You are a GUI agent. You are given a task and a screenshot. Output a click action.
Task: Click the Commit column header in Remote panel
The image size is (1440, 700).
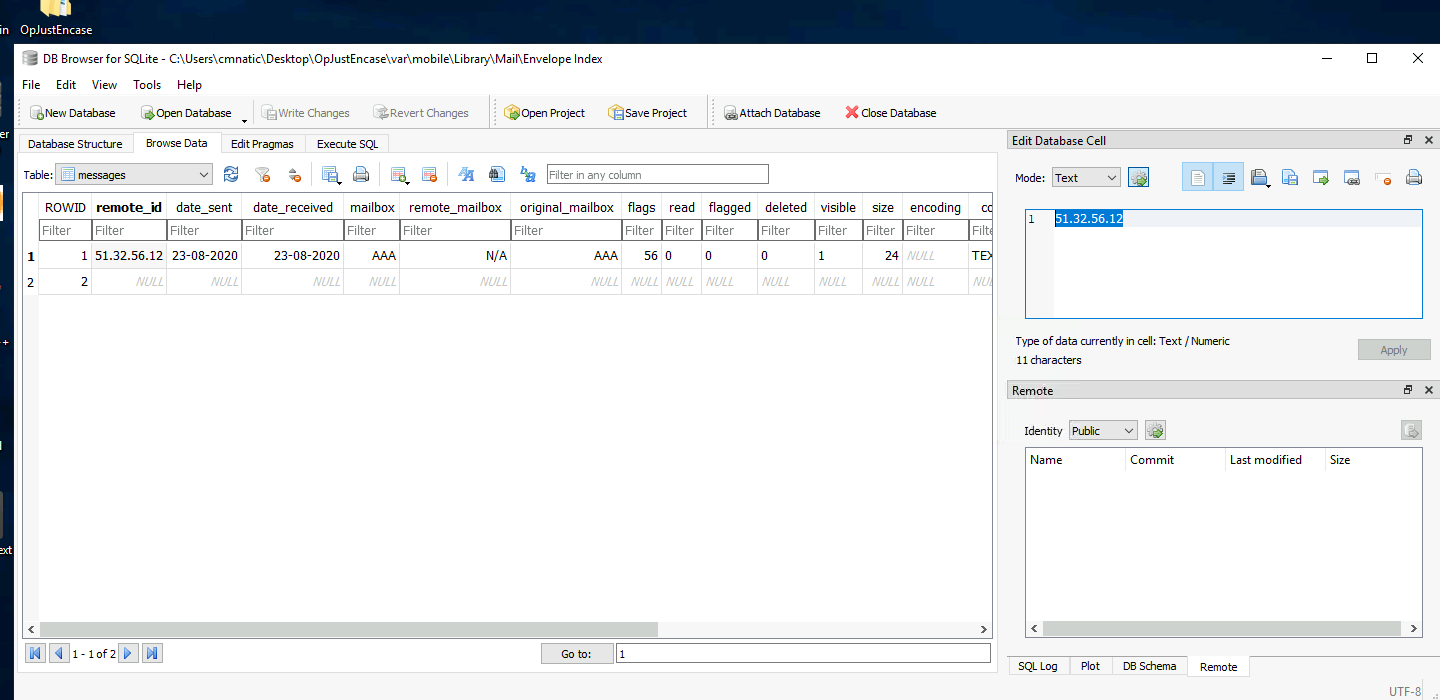point(1175,460)
